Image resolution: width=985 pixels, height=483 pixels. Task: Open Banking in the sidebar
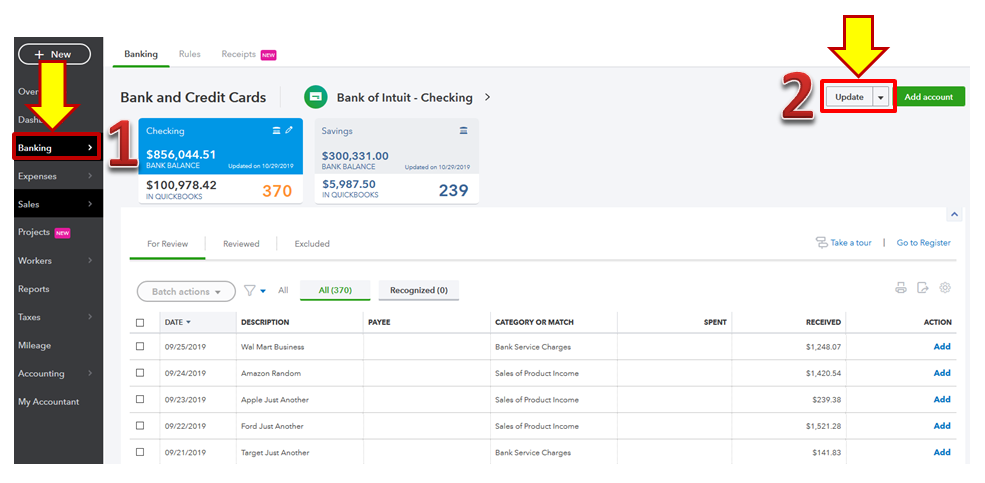click(57, 148)
